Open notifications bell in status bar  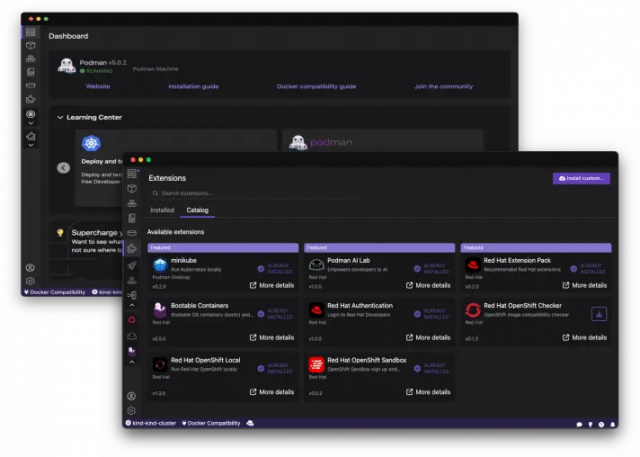[613, 424]
